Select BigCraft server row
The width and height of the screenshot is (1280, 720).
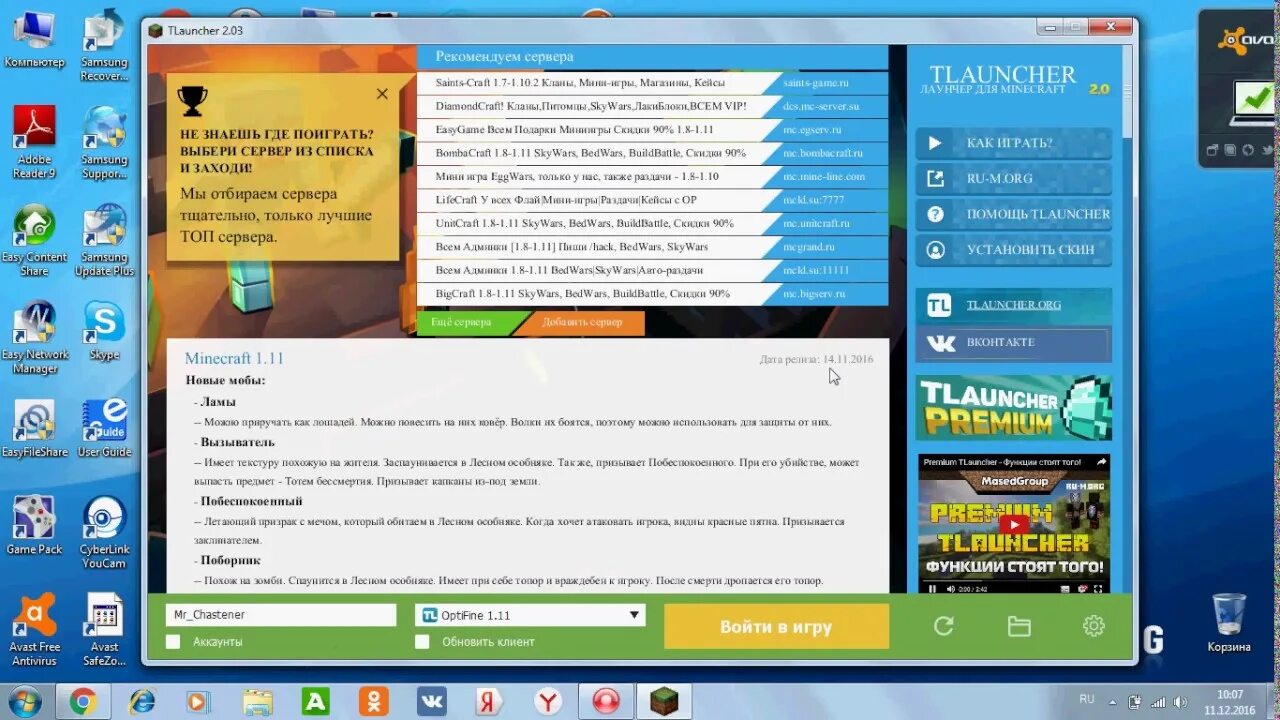[652, 294]
